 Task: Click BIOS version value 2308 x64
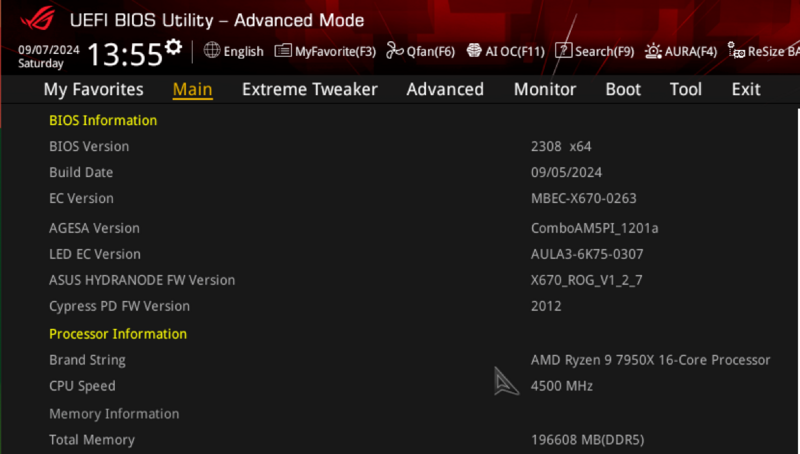point(561,146)
